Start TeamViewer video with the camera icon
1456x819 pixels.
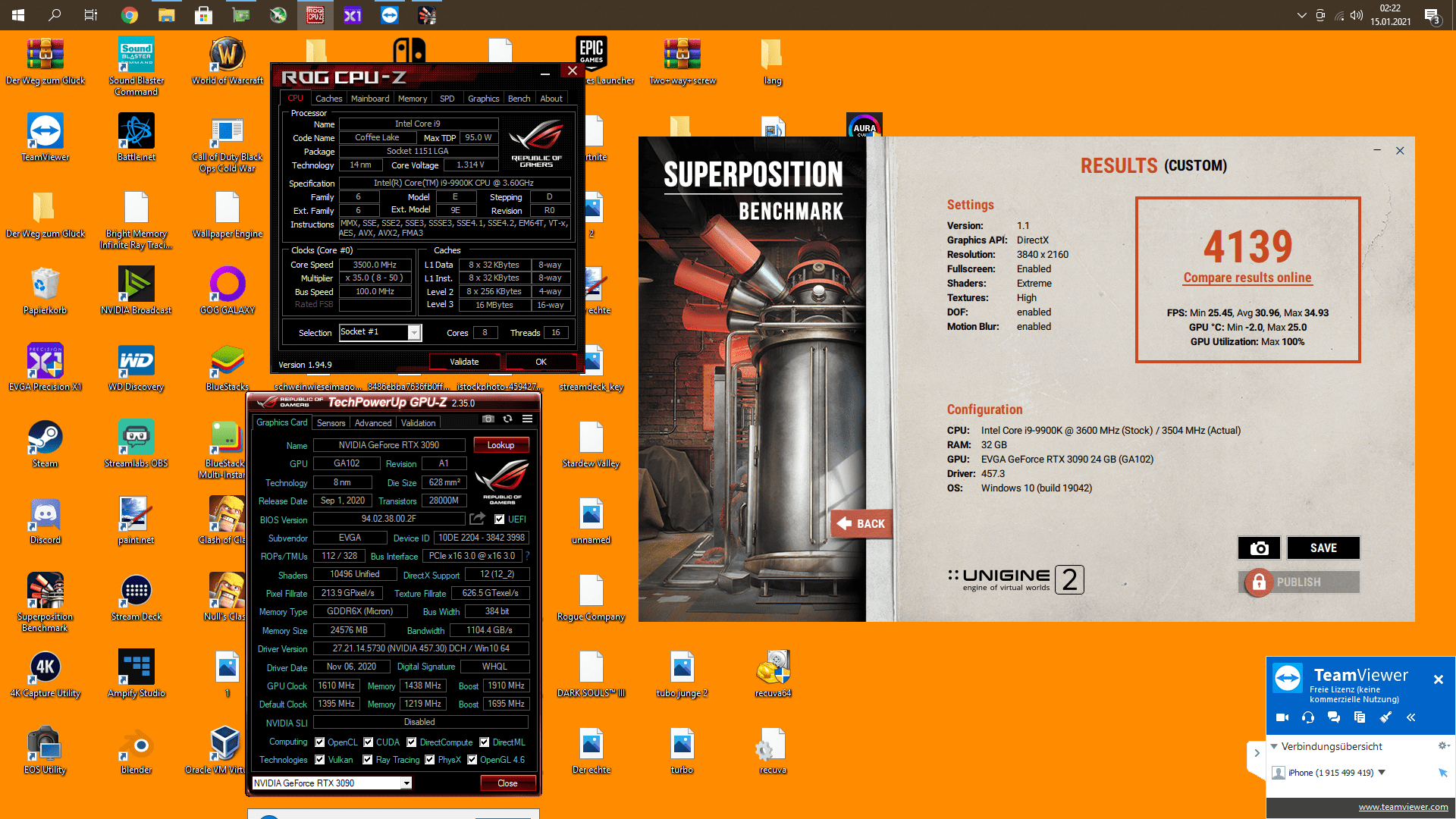pyautogui.click(x=1282, y=717)
